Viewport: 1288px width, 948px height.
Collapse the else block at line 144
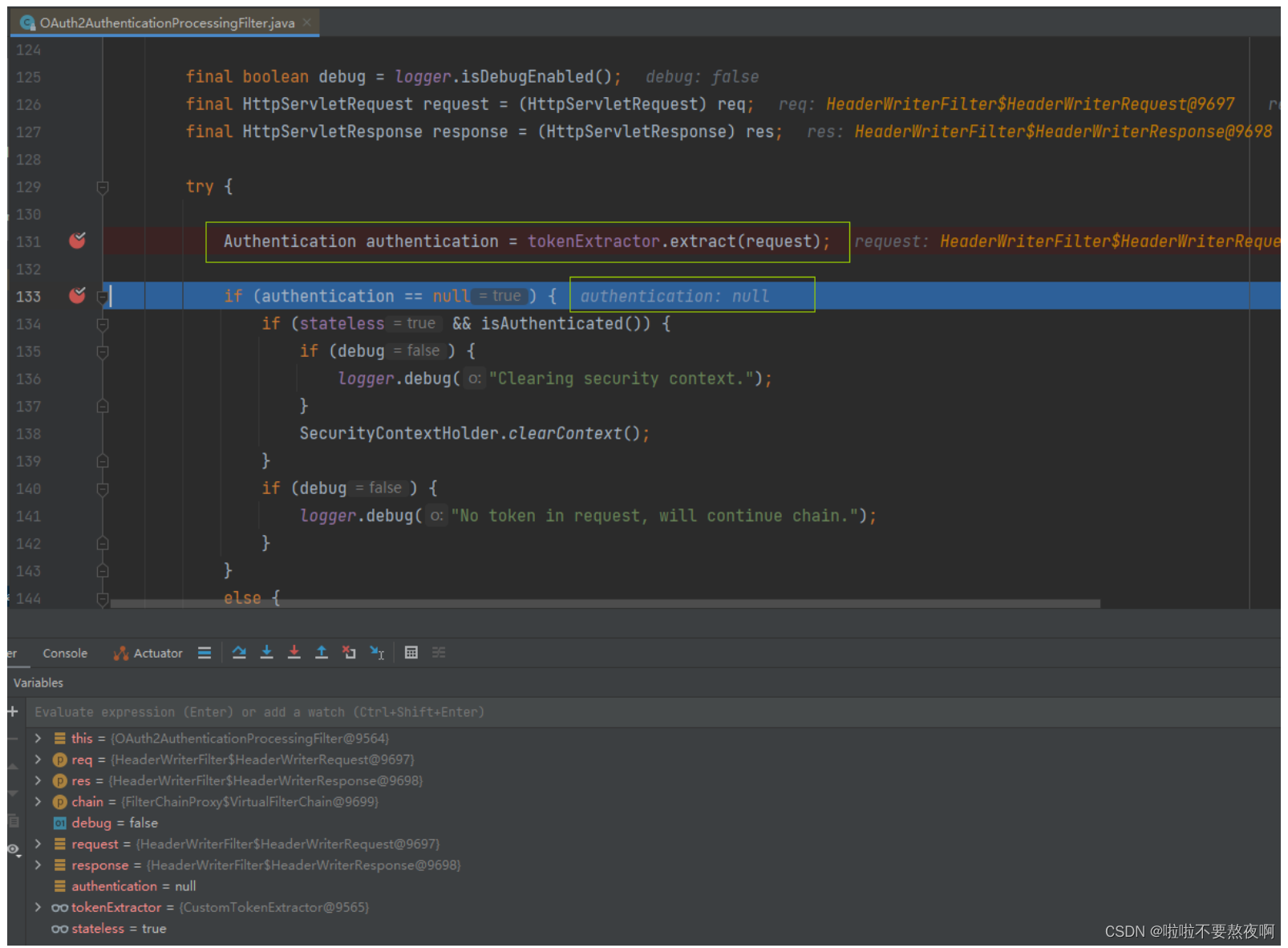click(x=103, y=598)
